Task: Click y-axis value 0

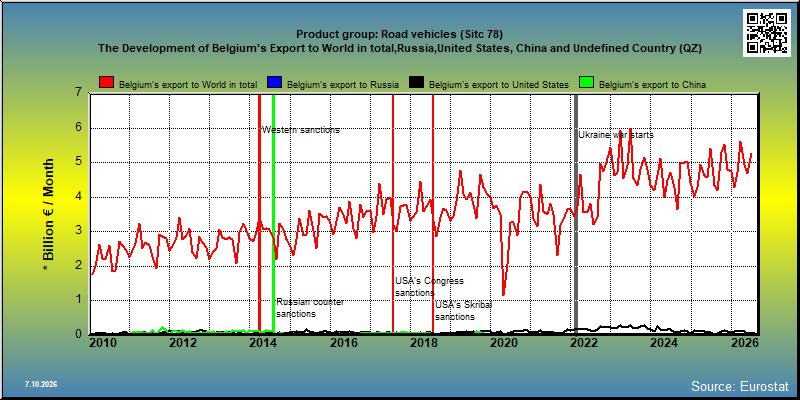Action: coord(79,334)
